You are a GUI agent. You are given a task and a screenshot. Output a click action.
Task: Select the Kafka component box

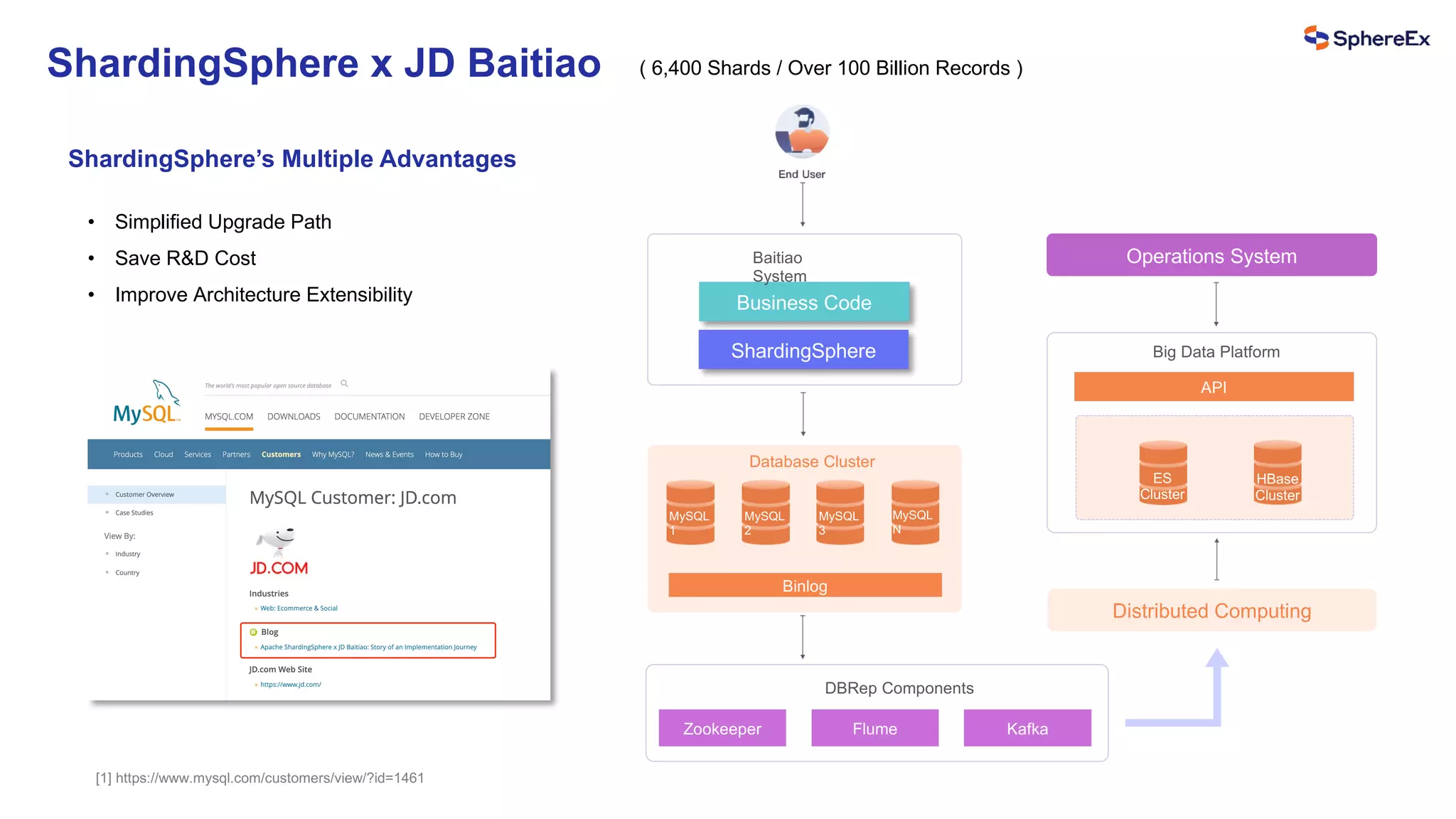click(x=1027, y=729)
